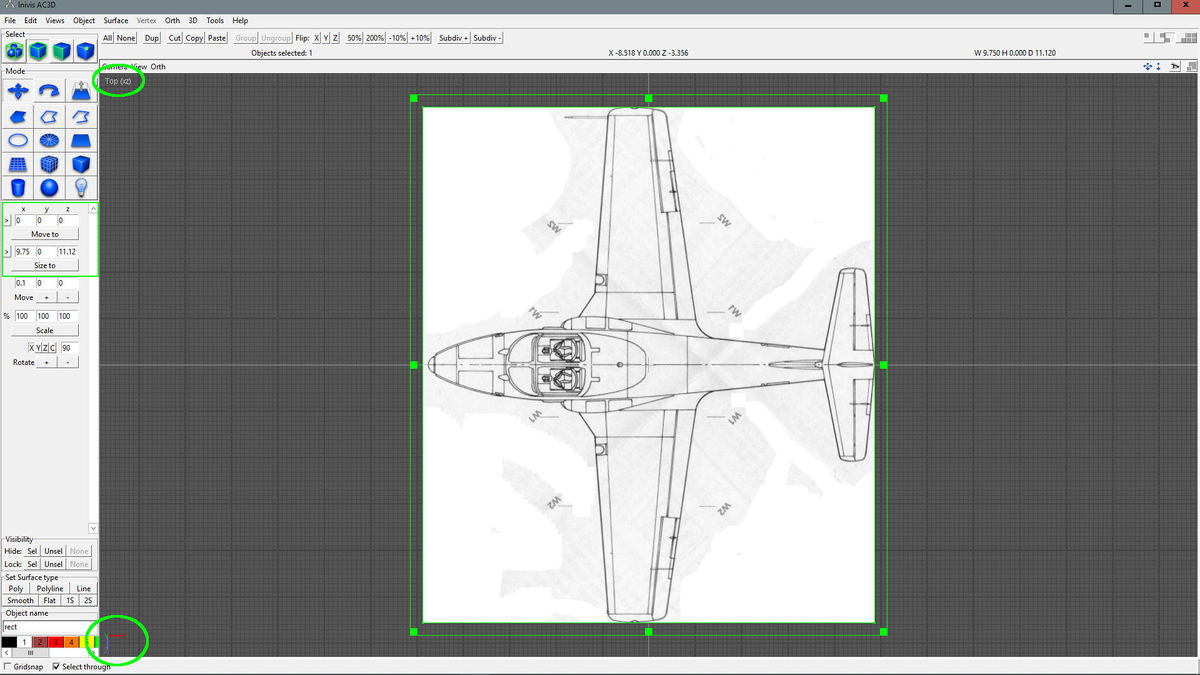Image resolution: width=1200 pixels, height=675 pixels.
Task: Select the Ellipse drawing tool
Action: click(x=18, y=140)
